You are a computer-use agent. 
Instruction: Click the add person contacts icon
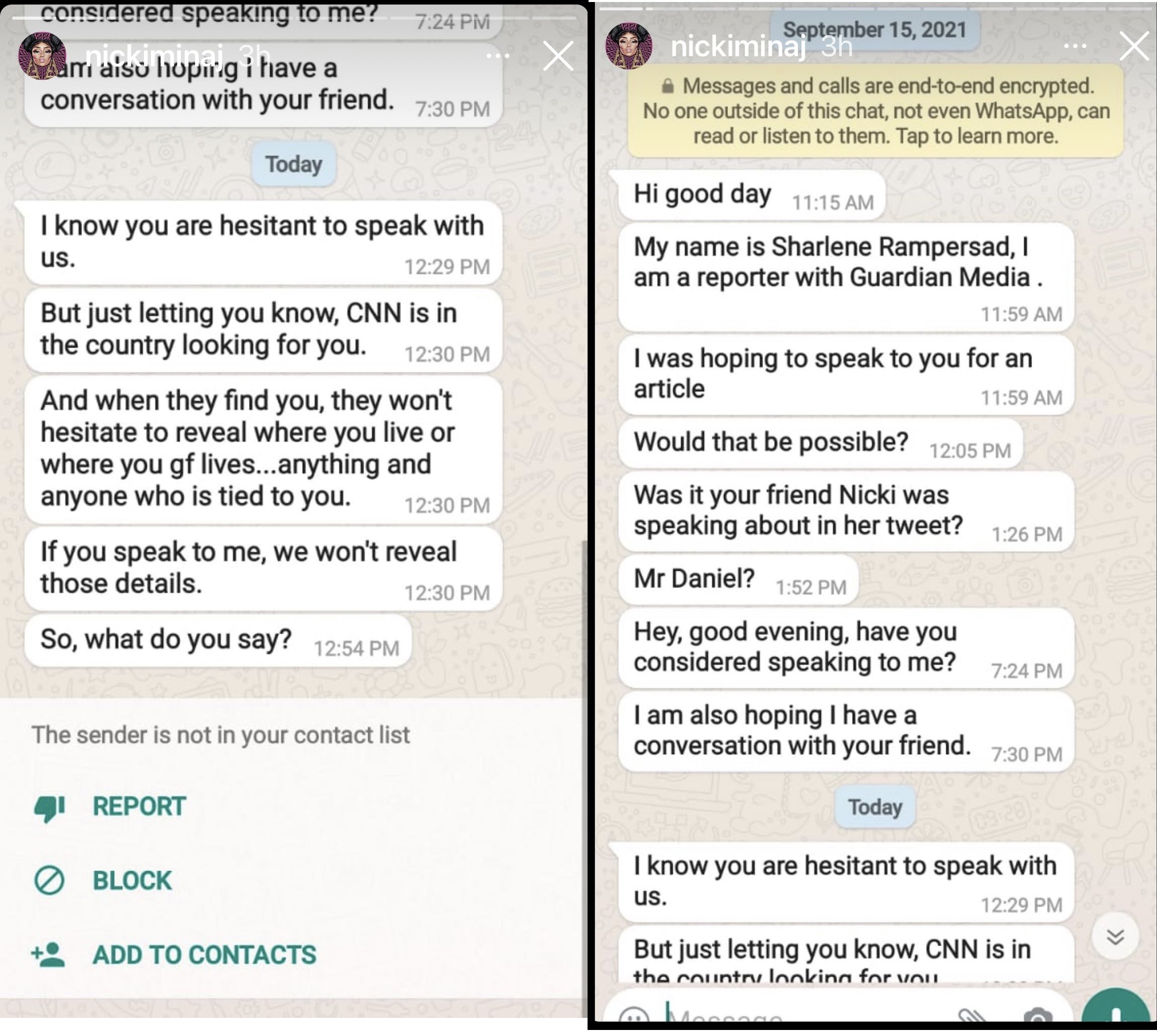48,955
